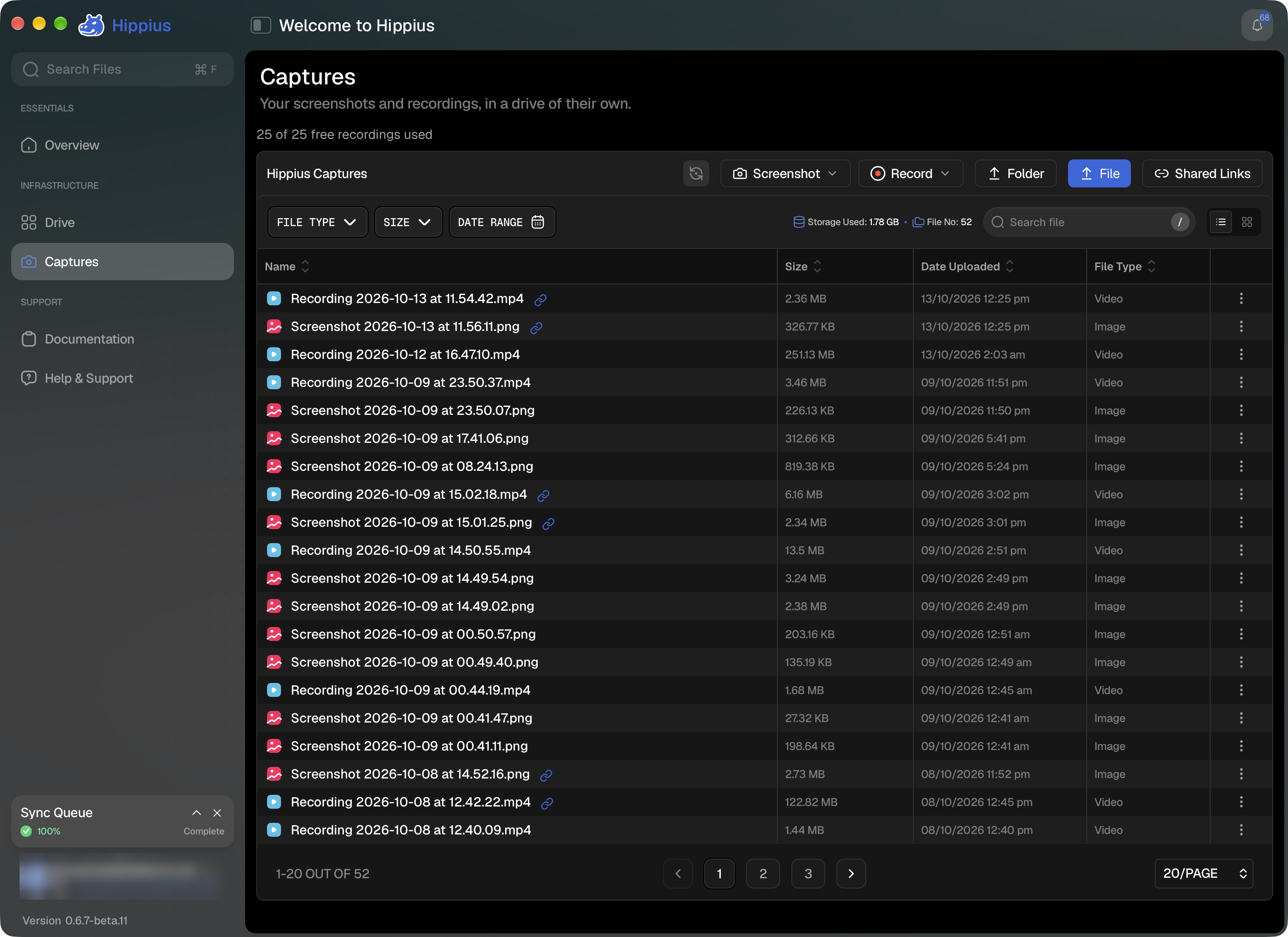Open the share link icon for Recording 2026-10-13 at 11.54.42.mp4
Image resolution: width=1288 pixels, height=937 pixels.
pyautogui.click(x=541, y=299)
